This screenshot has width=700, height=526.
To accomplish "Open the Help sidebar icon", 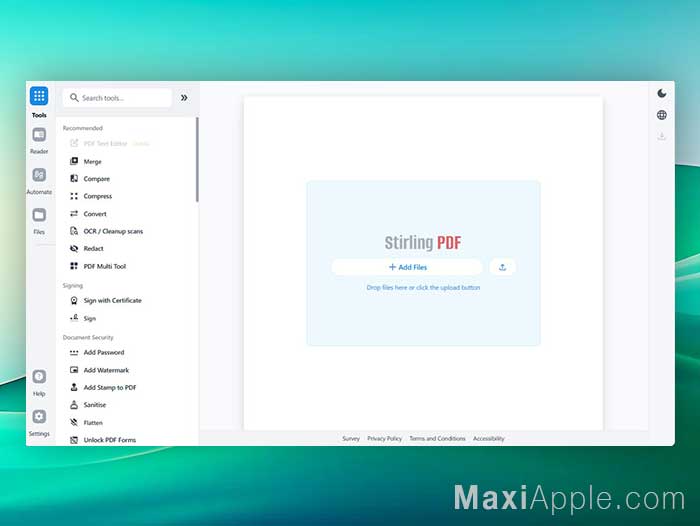I will [39, 377].
